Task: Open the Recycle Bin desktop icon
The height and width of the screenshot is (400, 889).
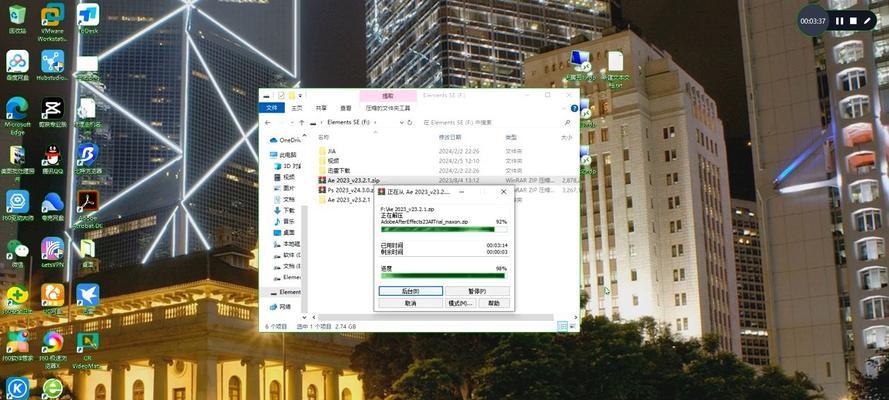Action: 17,18
